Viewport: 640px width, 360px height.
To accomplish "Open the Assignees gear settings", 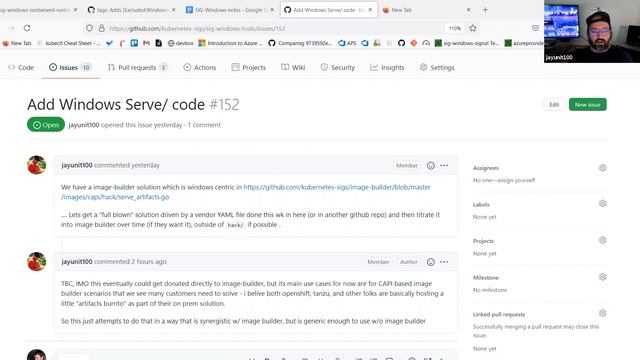I will pos(602,168).
